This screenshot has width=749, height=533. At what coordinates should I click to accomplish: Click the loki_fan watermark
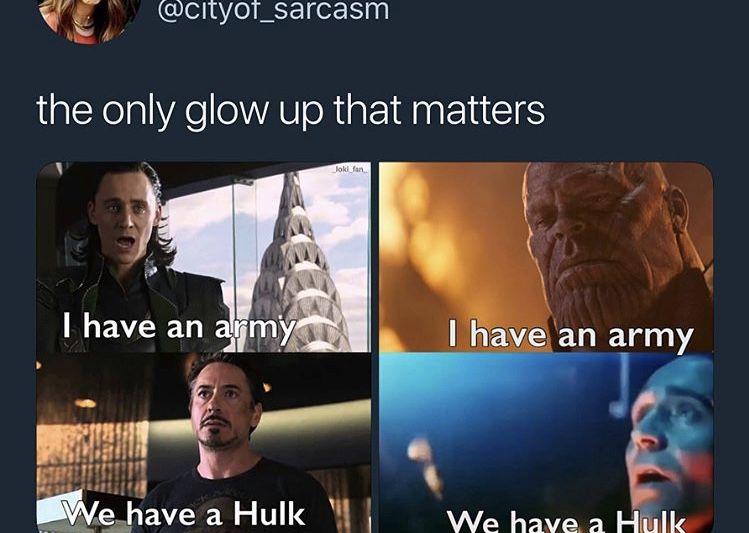pyautogui.click(x=351, y=169)
